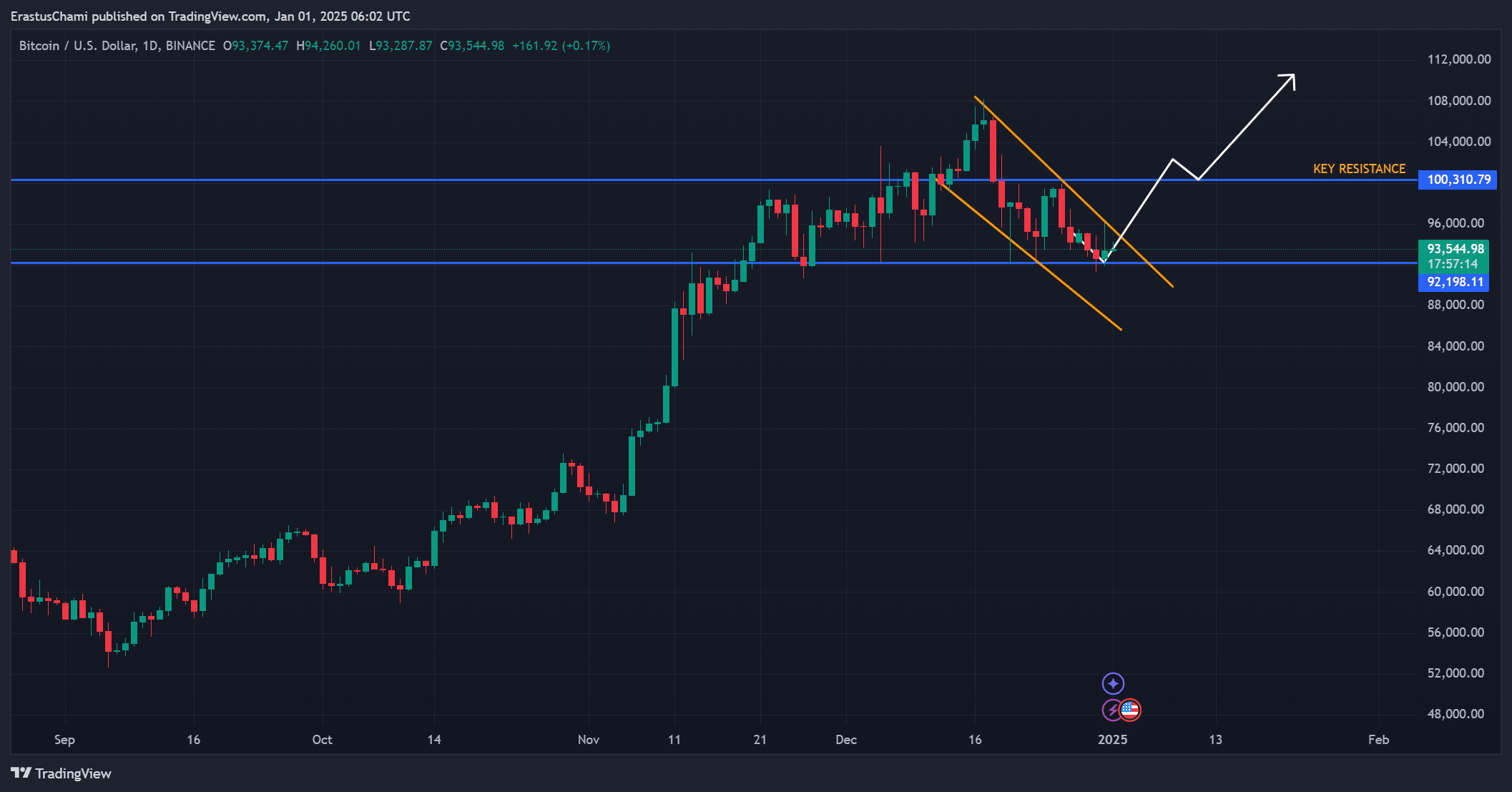Image resolution: width=1512 pixels, height=792 pixels.
Task: Click the 68,000.00 price axis label
Action: tap(1455, 509)
